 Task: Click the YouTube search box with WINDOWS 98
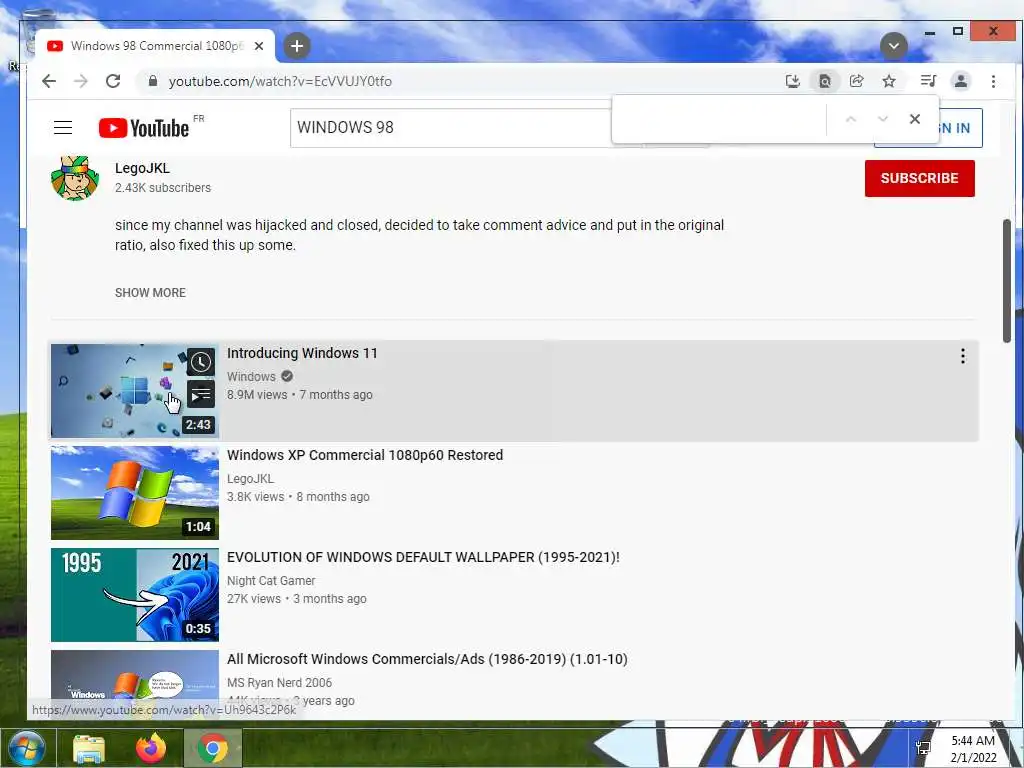(451, 127)
